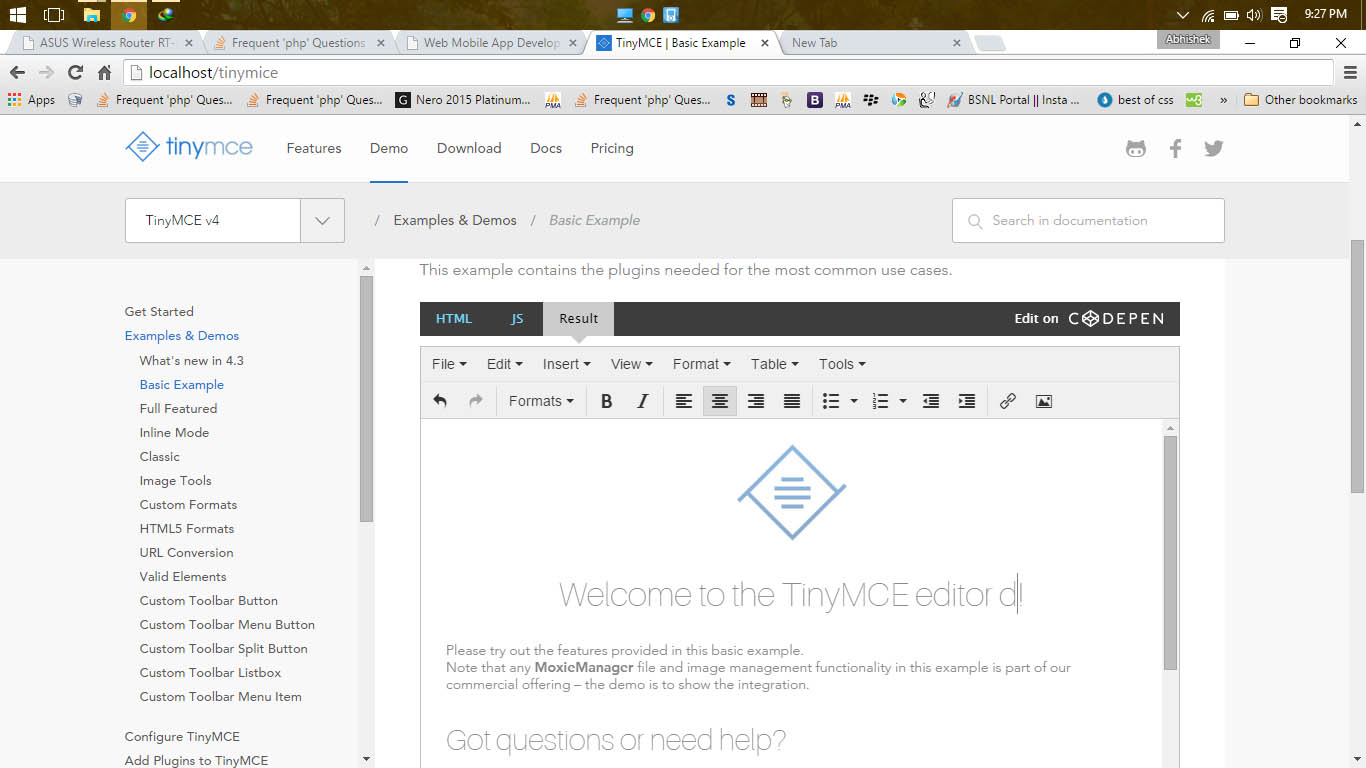Open bullet list style dropdown arrow
This screenshot has width=1366, height=768.
854,401
